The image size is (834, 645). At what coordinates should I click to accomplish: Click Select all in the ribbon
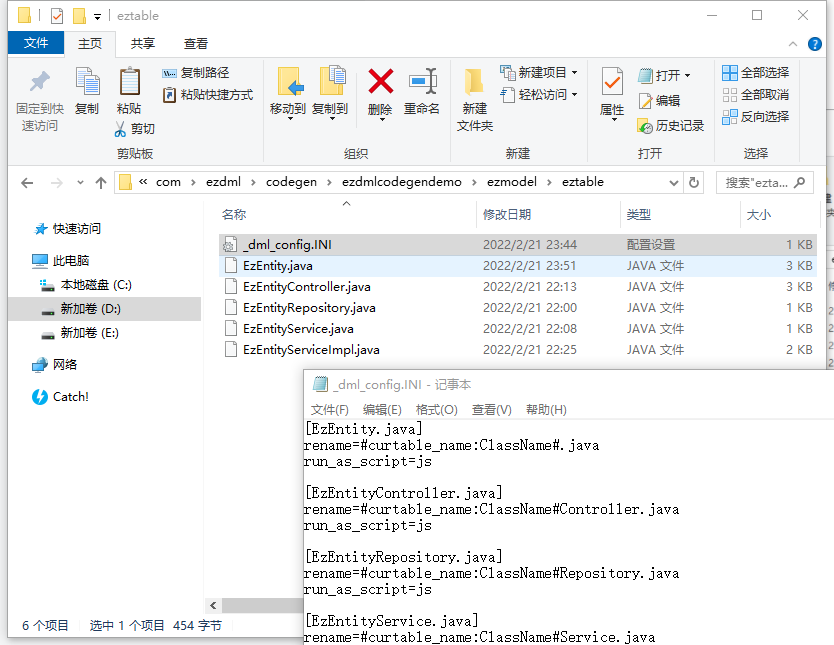(755, 73)
